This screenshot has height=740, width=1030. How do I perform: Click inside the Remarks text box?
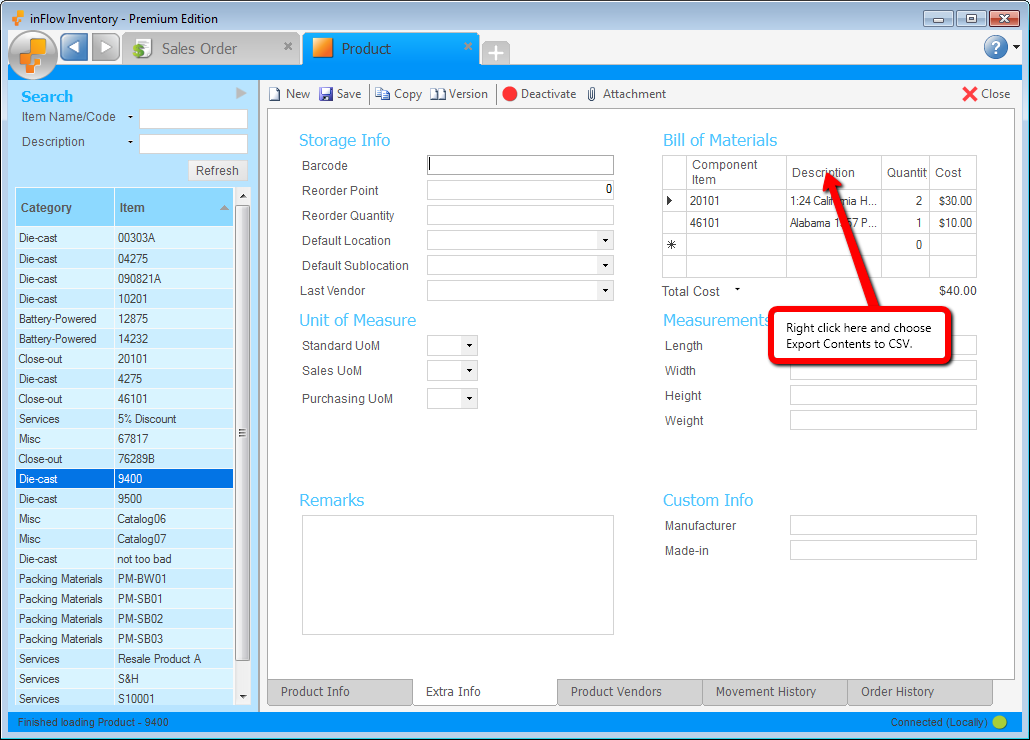pyautogui.click(x=458, y=575)
